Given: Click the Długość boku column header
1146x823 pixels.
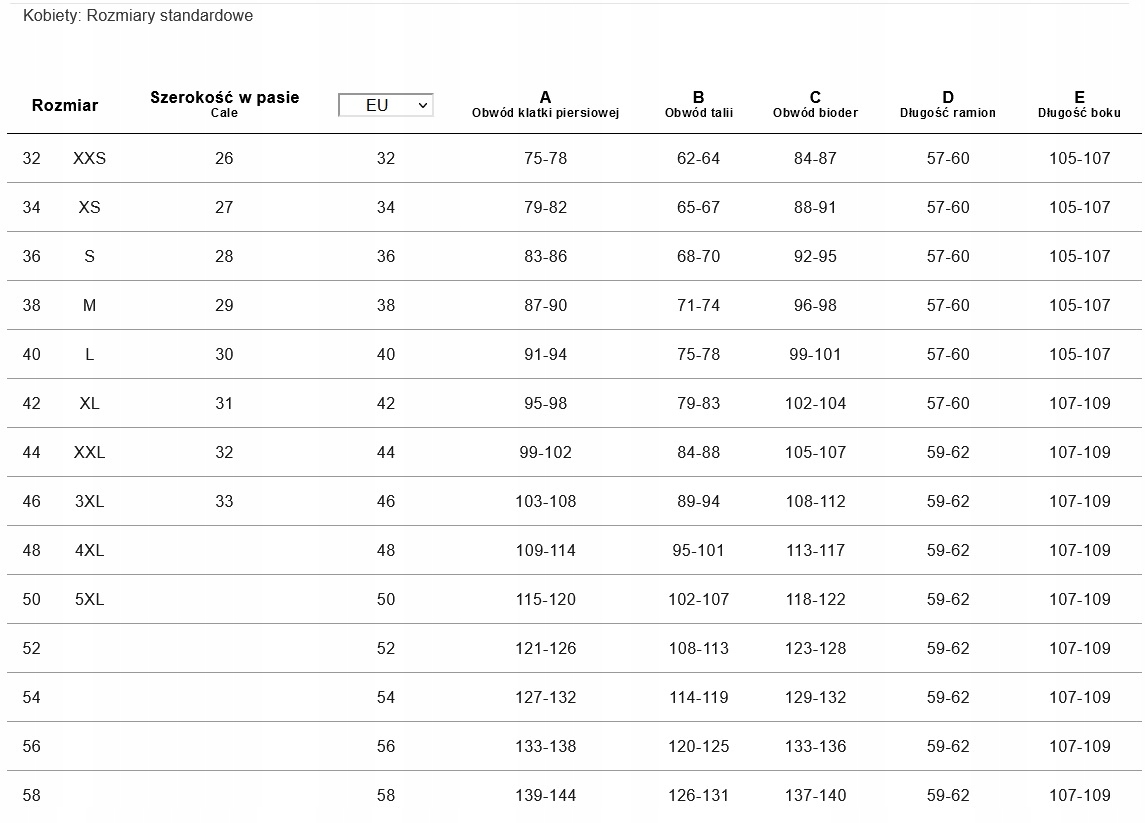Looking at the screenshot, I should pyautogui.click(x=1079, y=105).
